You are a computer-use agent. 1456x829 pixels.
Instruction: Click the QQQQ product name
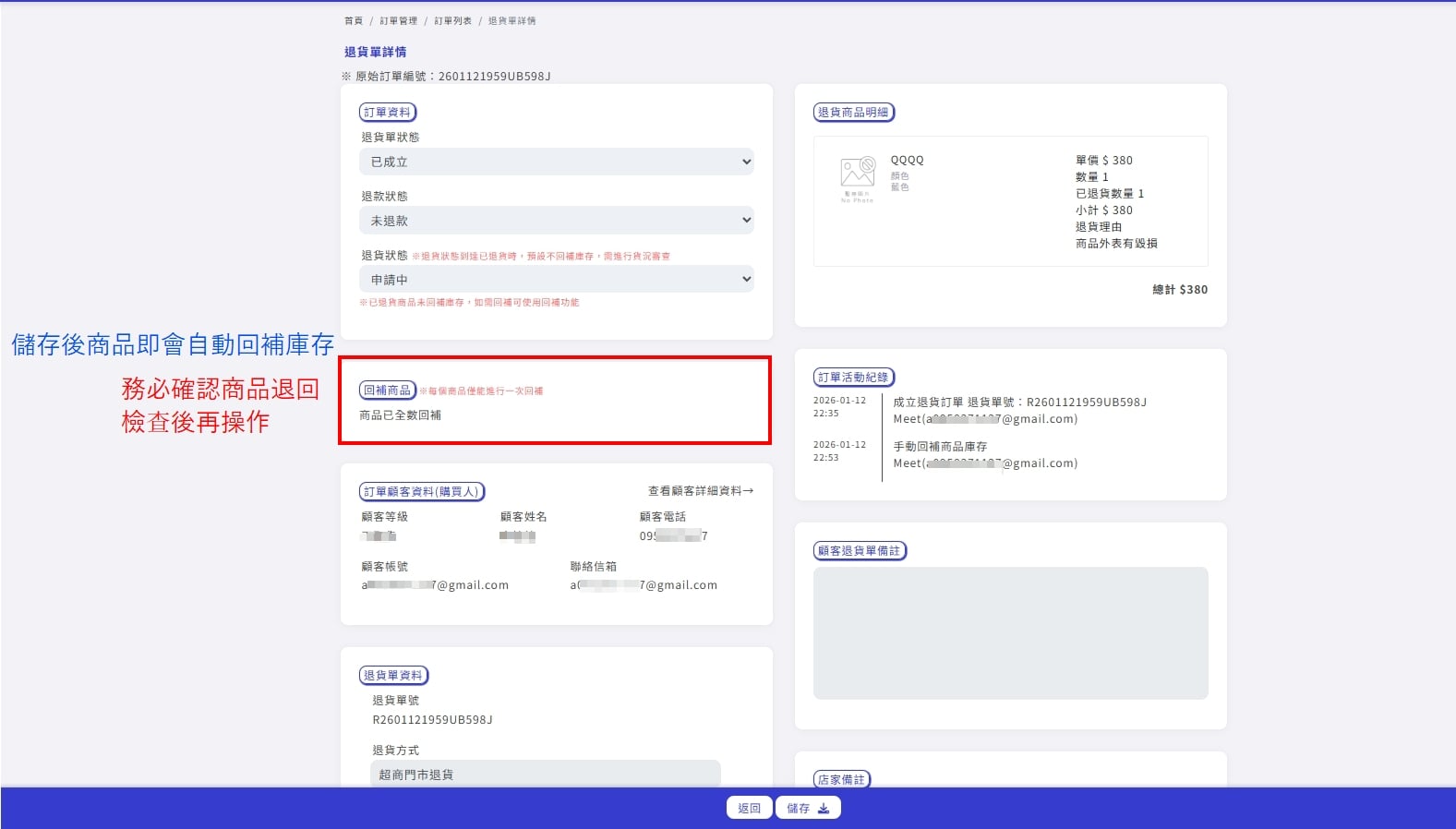click(x=907, y=161)
